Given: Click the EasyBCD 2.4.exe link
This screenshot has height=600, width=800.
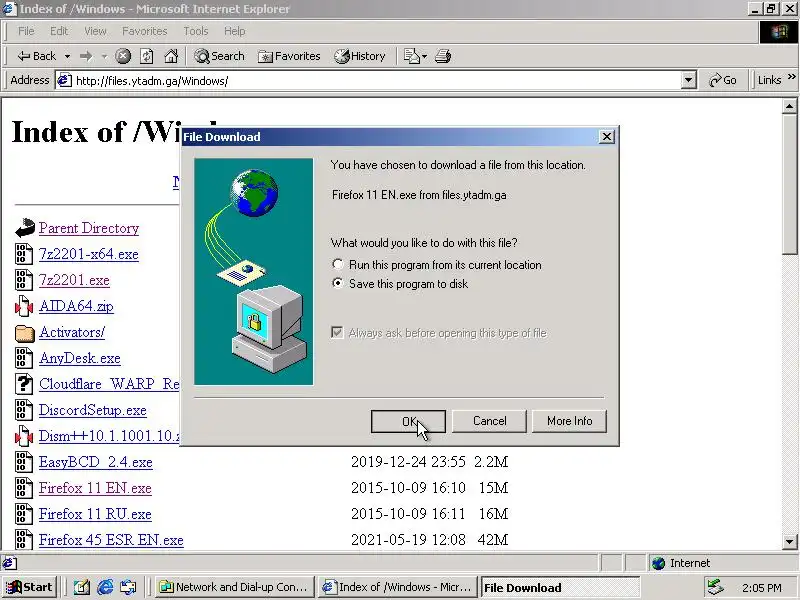Looking at the screenshot, I should pos(95,462).
